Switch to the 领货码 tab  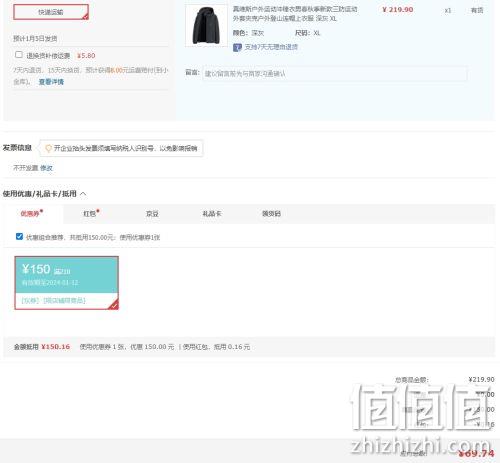pos(271,213)
